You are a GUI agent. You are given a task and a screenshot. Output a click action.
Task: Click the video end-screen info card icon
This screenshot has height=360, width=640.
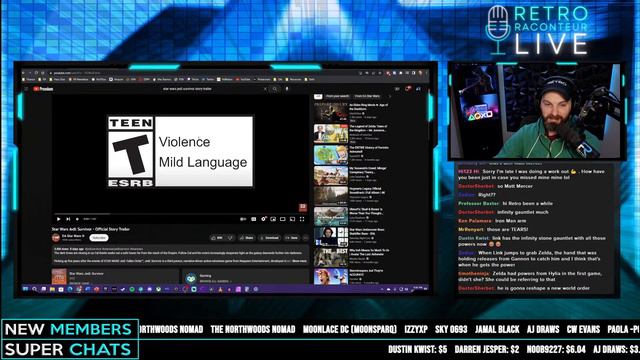tap(302, 207)
